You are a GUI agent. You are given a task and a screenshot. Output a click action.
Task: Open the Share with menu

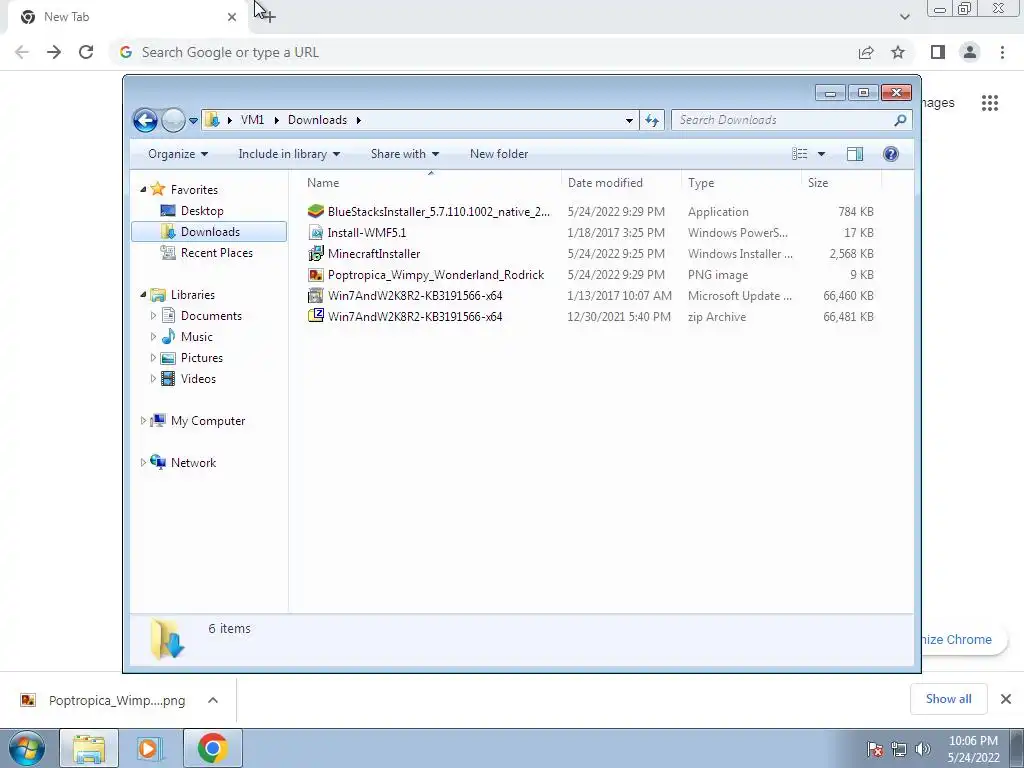click(405, 154)
